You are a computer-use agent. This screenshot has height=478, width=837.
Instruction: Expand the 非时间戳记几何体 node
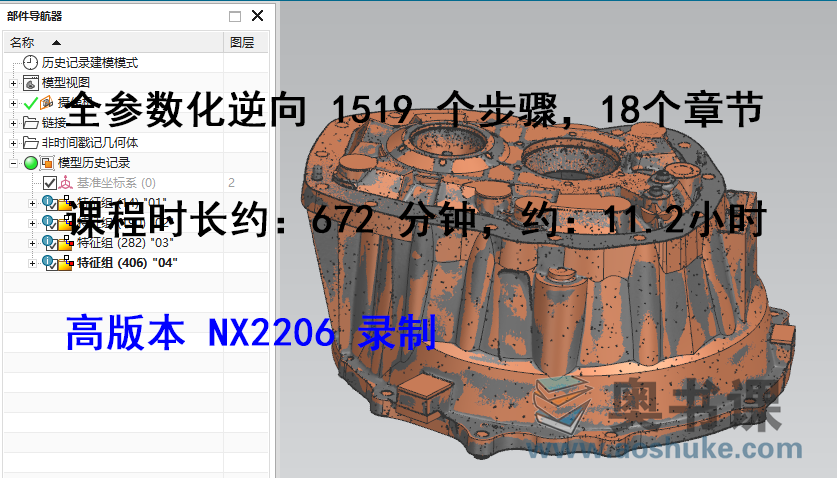tap(13, 142)
